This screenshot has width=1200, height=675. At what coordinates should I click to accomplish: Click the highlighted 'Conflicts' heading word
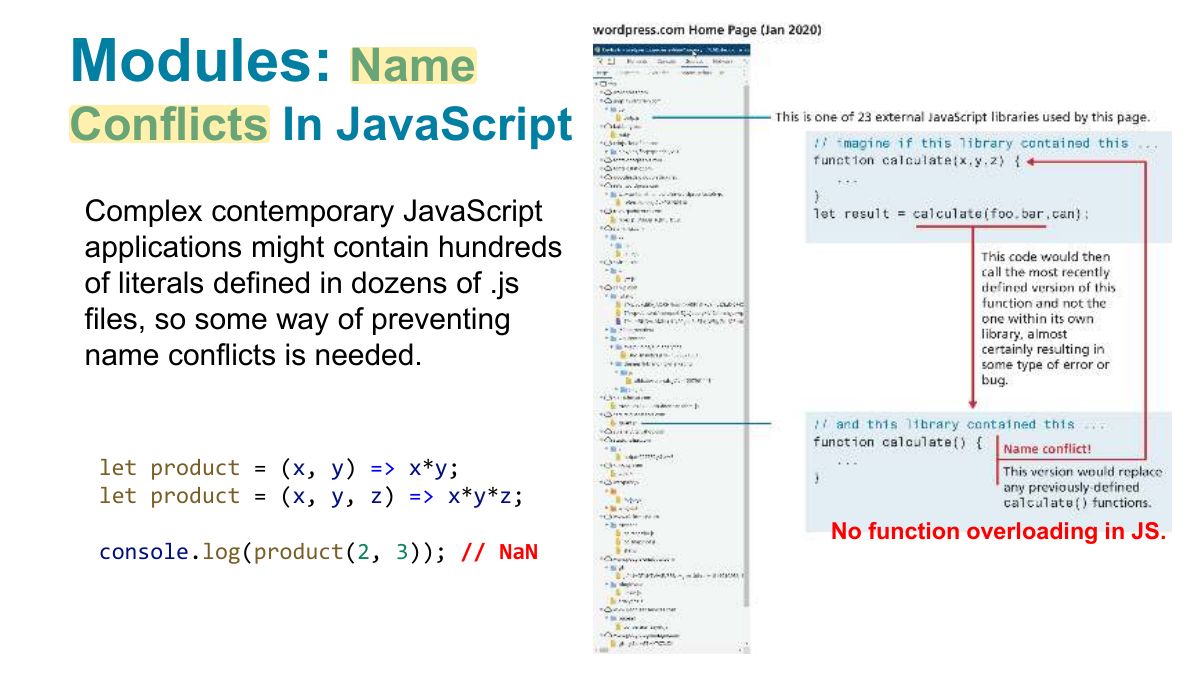pyautogui.click(x=169, y=124)
